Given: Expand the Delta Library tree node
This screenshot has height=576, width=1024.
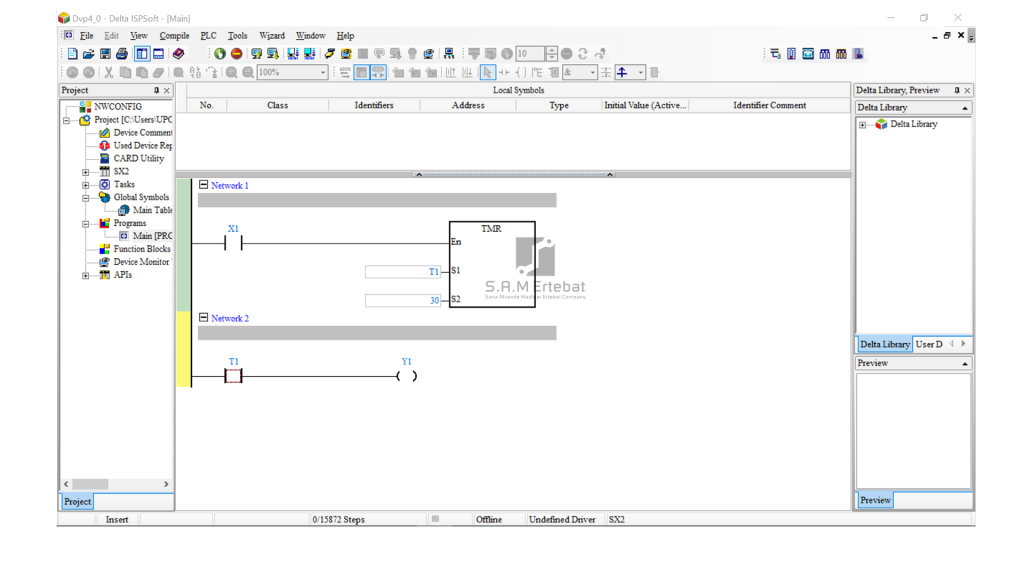Looking at the screenshot, I should pyautogui.click(x=863, y=125).
